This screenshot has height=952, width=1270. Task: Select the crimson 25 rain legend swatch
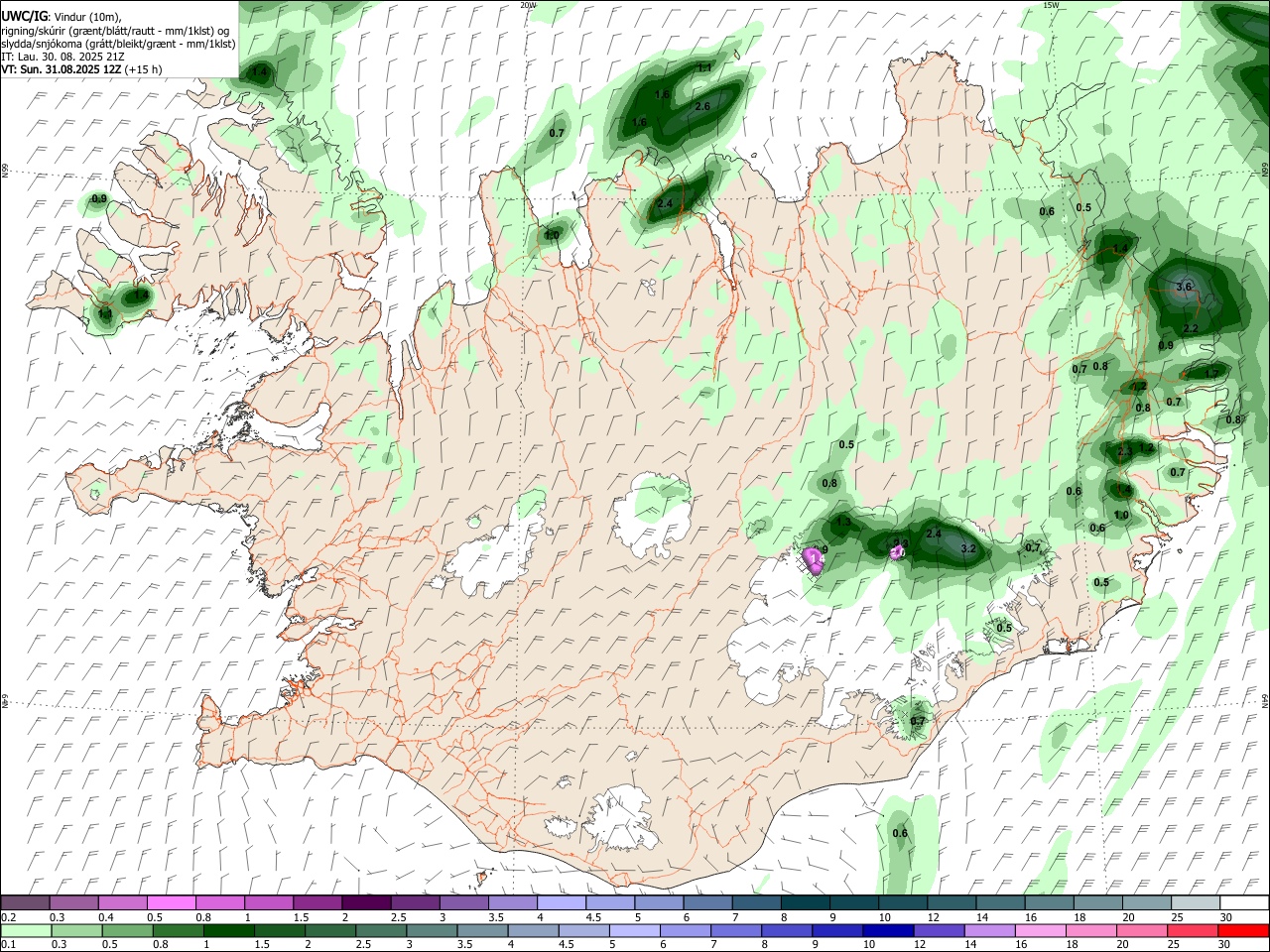1191,931
